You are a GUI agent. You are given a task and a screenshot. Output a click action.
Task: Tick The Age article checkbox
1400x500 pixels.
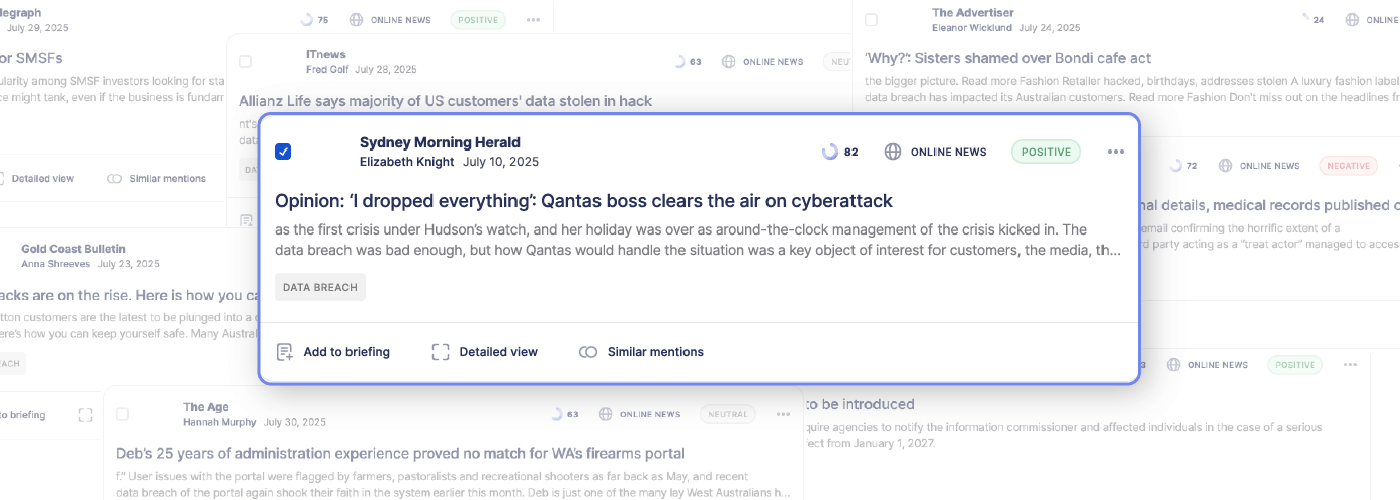pyautogui.click(x=122, y=414)
